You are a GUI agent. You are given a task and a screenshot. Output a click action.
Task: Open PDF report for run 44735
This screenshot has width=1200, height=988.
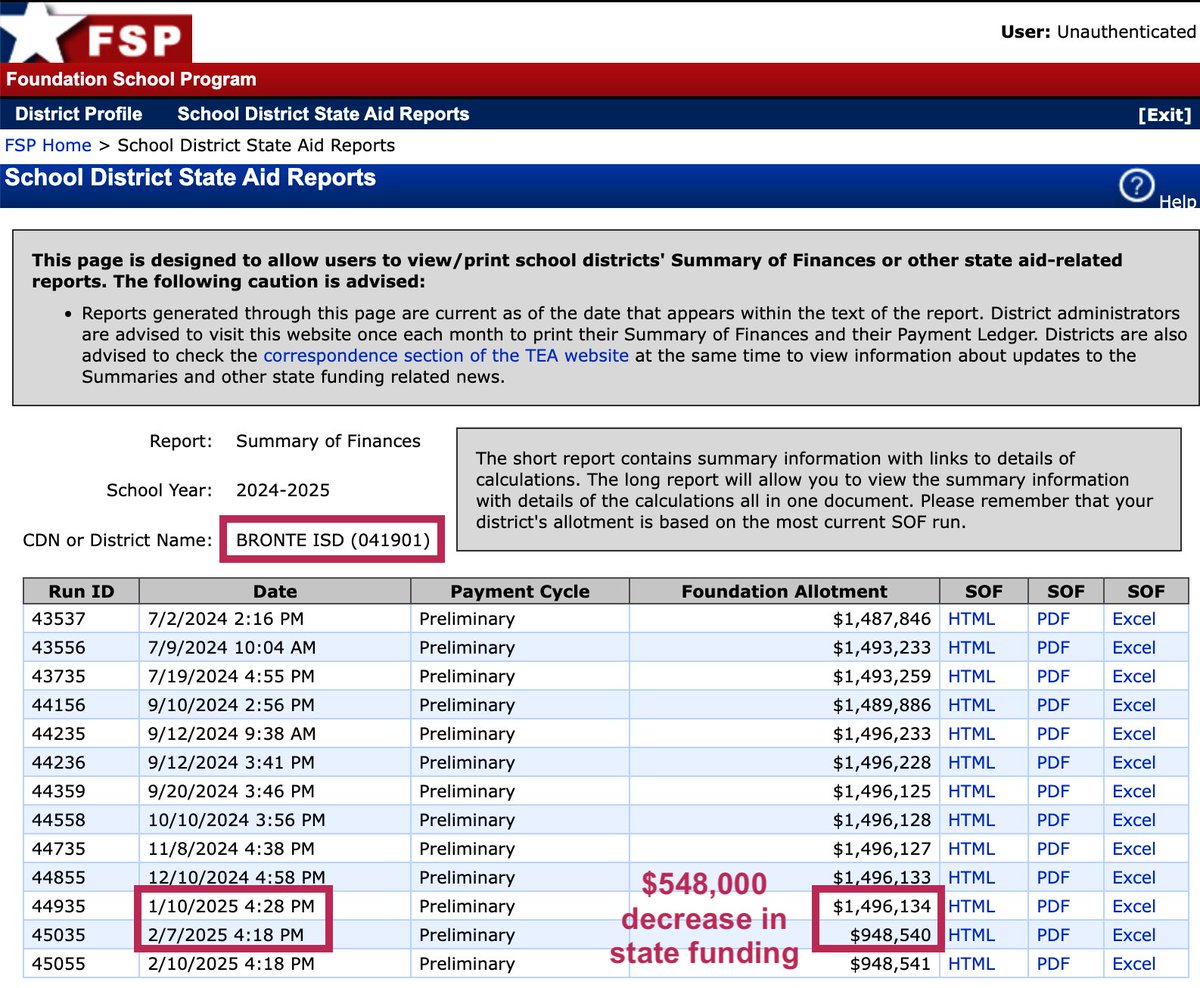pyautogui.click(x=1053, y=849)
